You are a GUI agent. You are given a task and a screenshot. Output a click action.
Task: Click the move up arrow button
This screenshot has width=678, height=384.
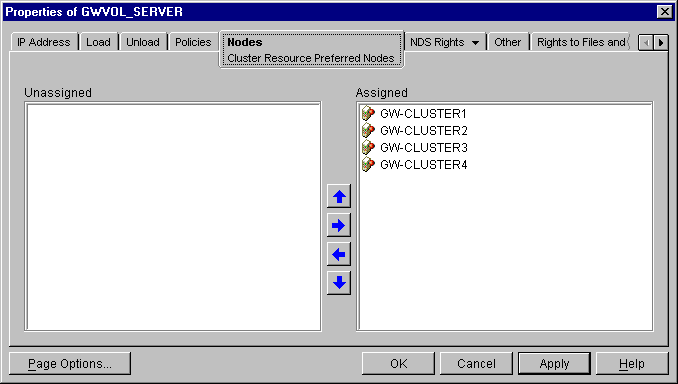point(339,197)
